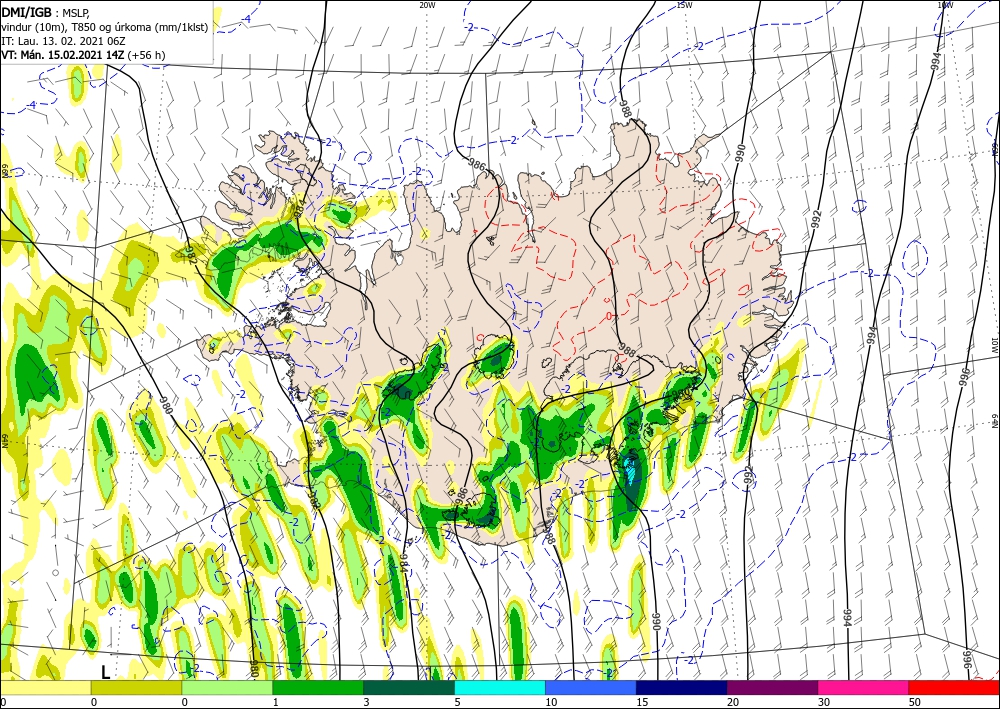Select the medium green legend swatch

(318, 687)
